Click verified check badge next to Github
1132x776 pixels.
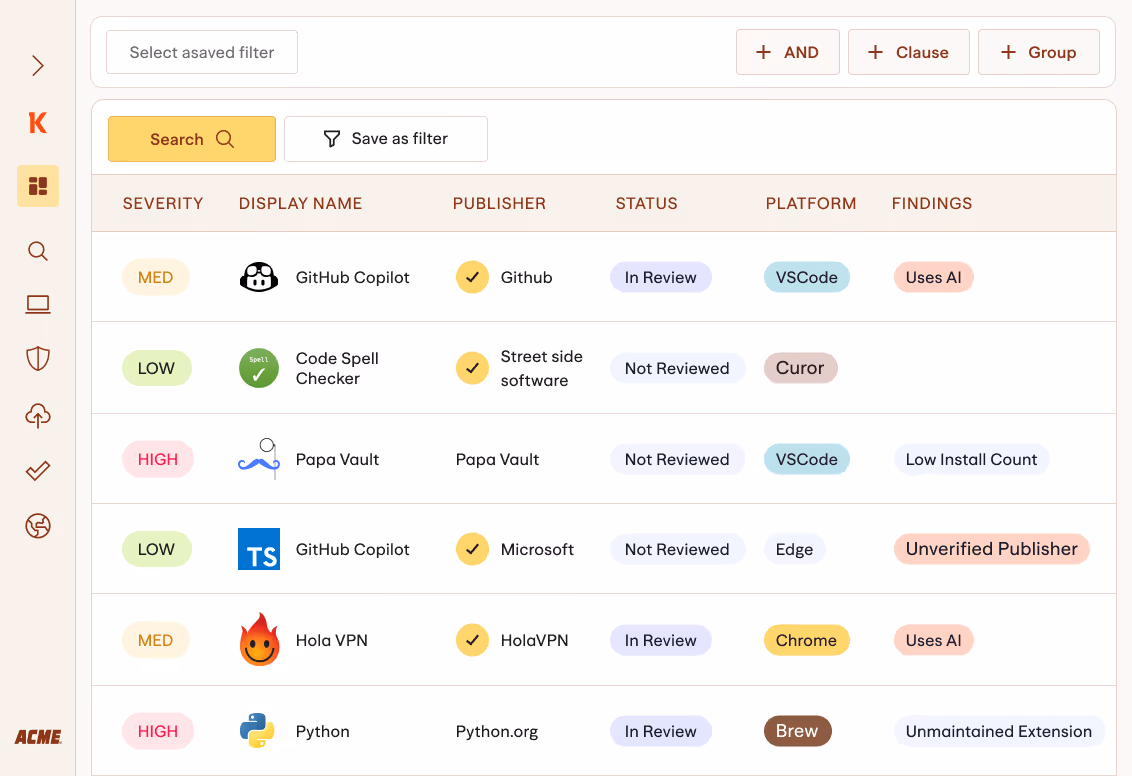pos(472,277)
